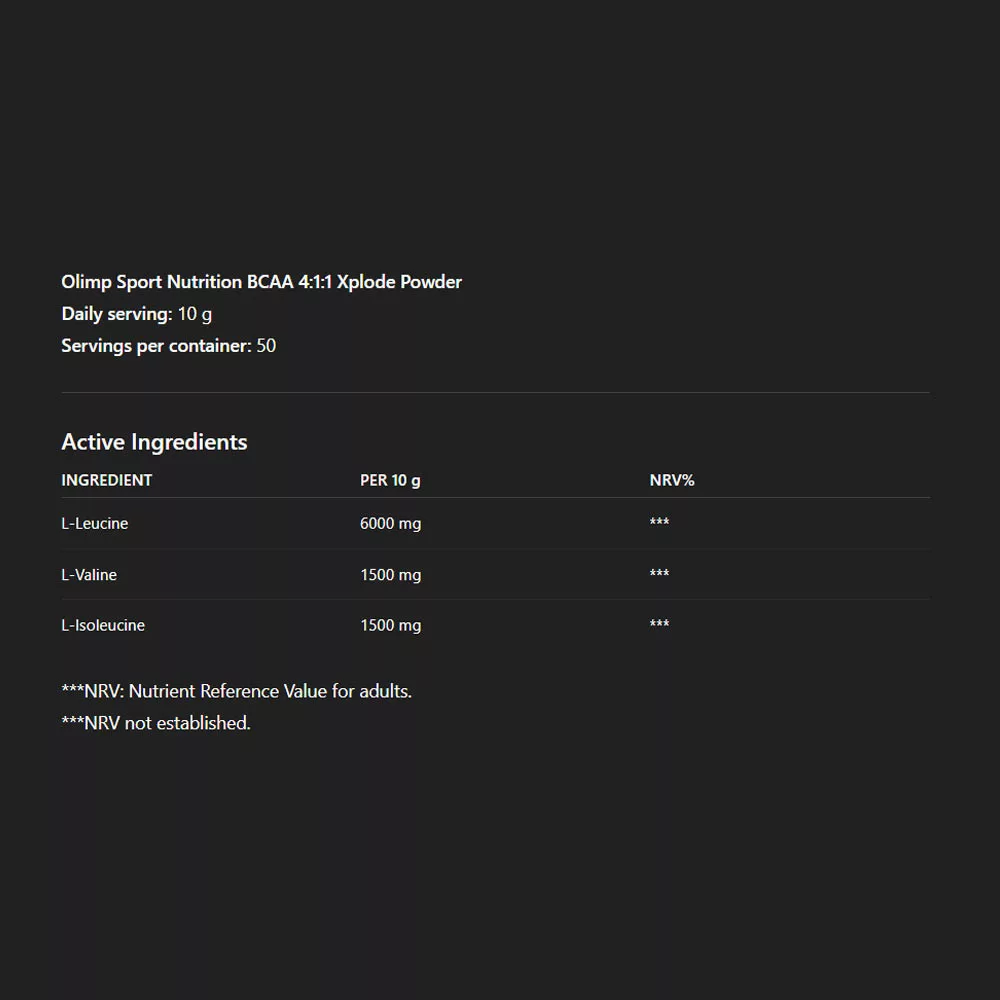Click the "PER 10 g" column header
This screenshot has height=1000, width=1000.
[x=390, y=480]
